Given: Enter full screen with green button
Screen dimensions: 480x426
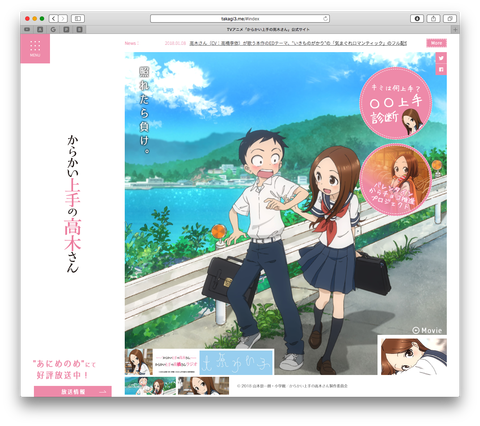Looking at the screenshot, I should pyautogui.click(x=42, y=19).
